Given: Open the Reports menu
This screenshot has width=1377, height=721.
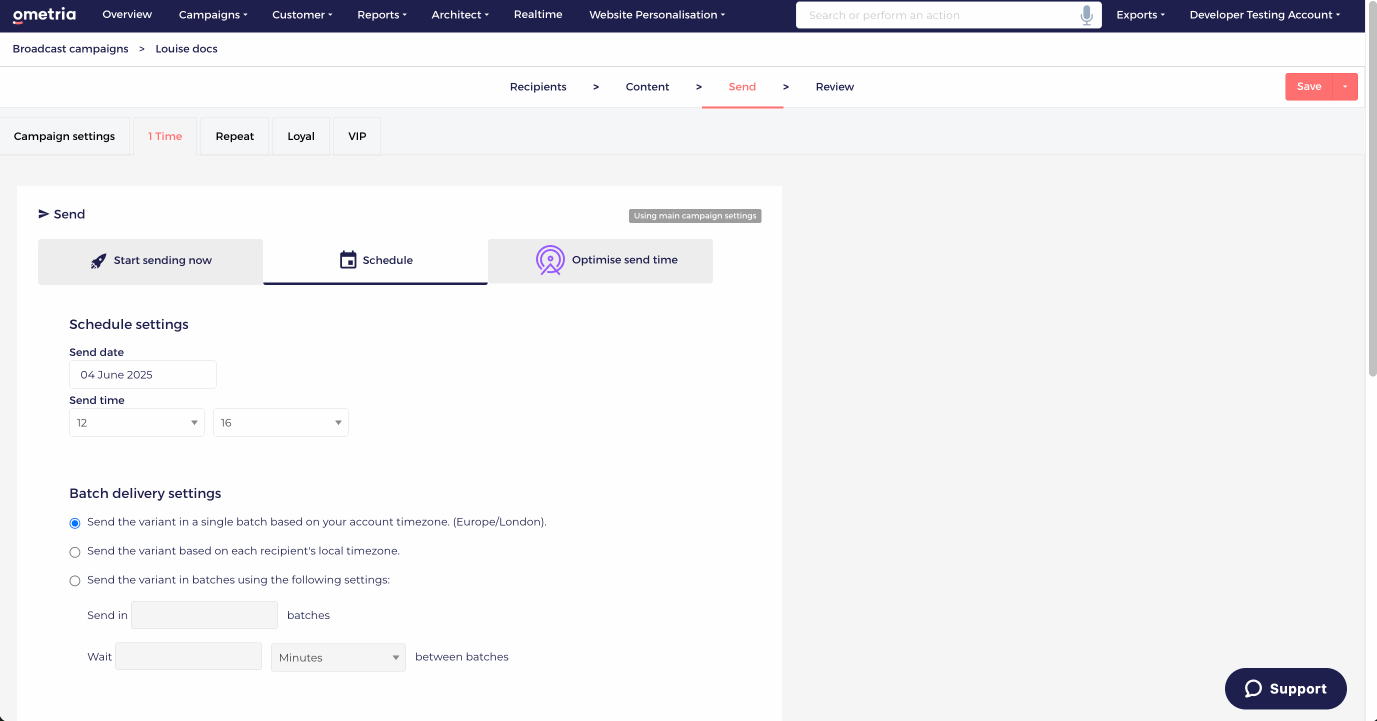Looking at the screenshot, I should [x=382, y=15].
